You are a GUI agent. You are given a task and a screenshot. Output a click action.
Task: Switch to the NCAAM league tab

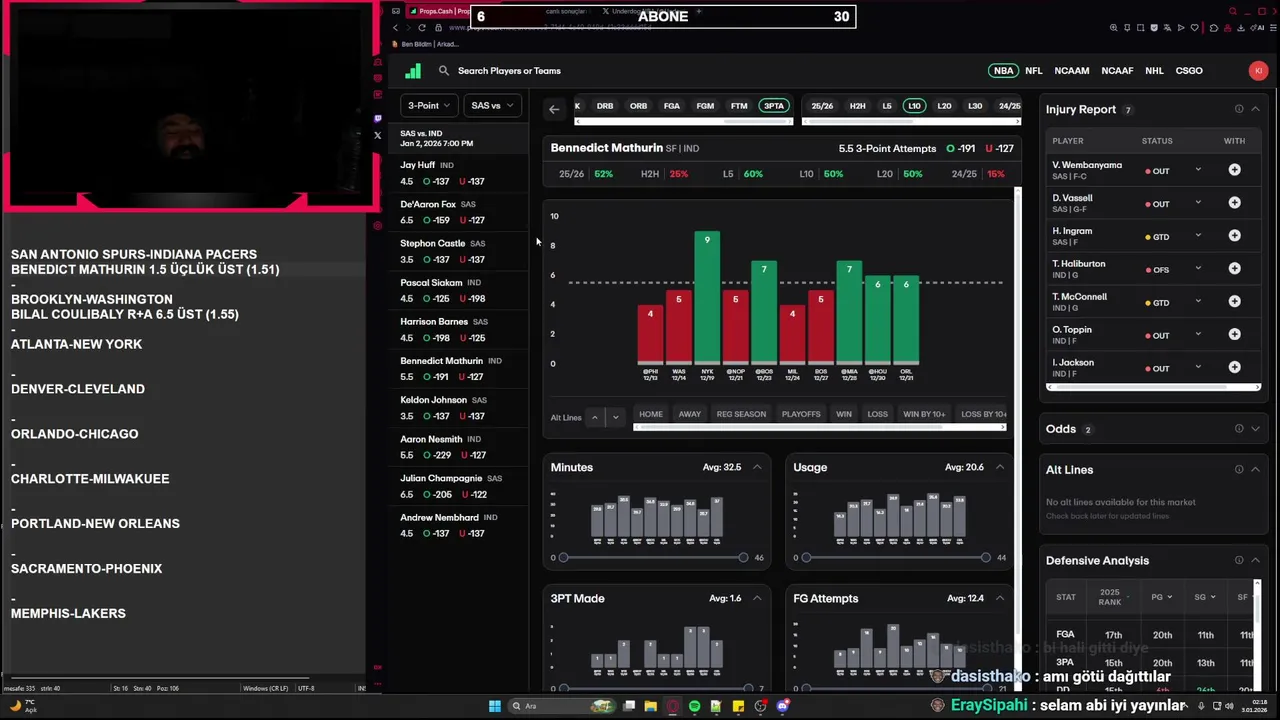[x=1072, y=71]
